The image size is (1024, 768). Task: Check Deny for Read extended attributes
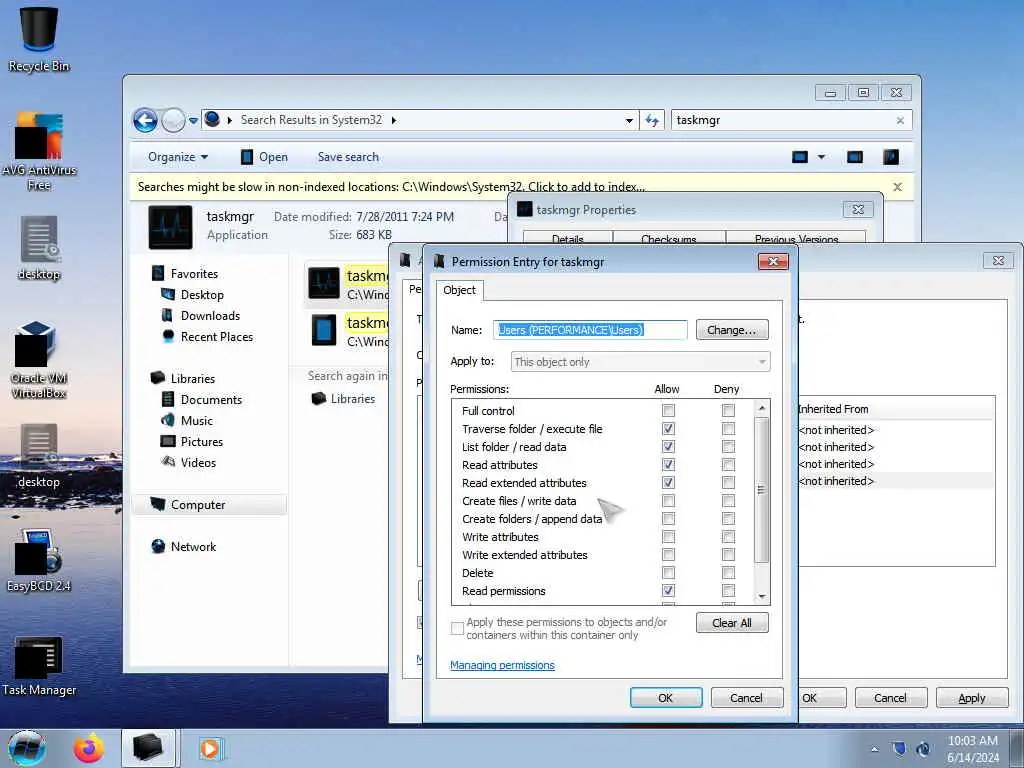(x=728, y=483)
